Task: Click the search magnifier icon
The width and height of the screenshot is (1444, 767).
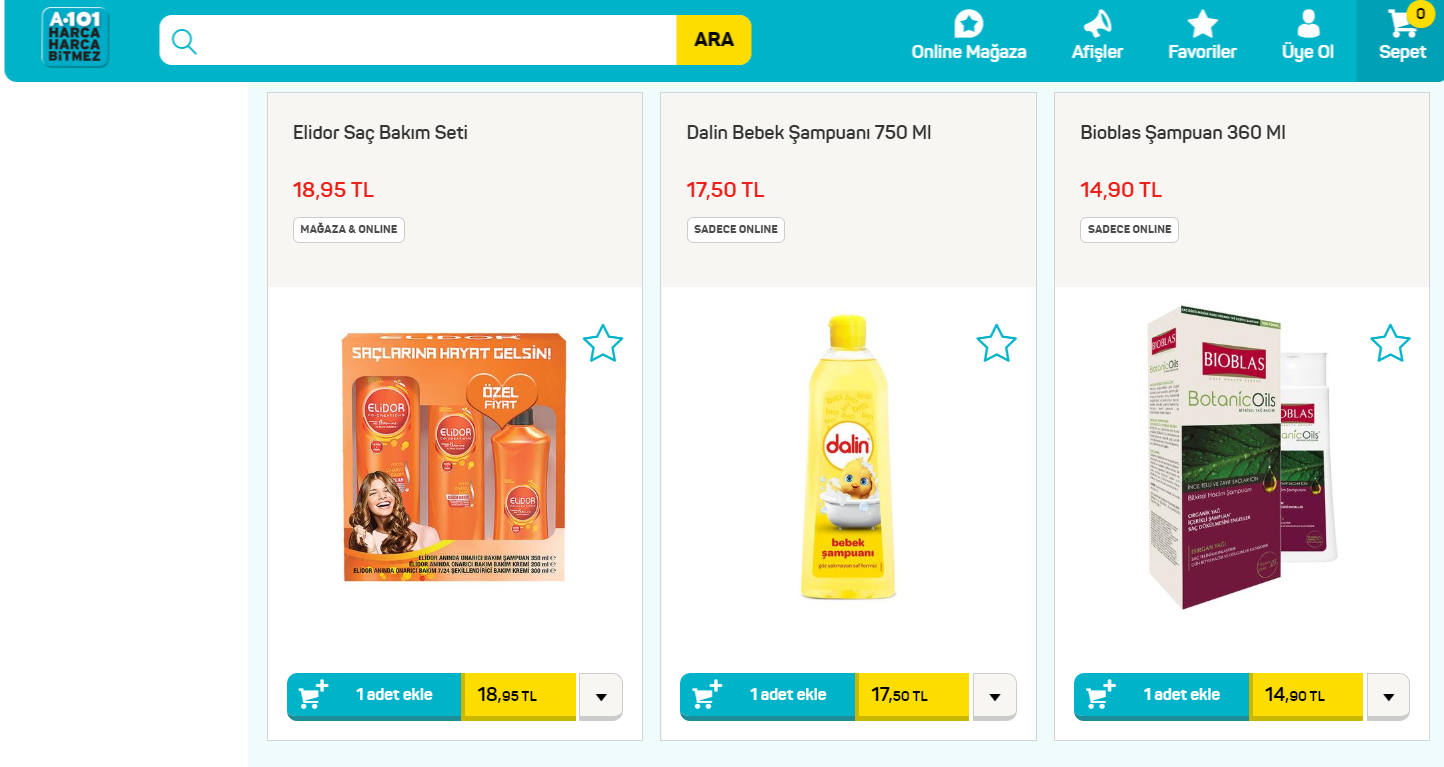Action: click(184, 41)
